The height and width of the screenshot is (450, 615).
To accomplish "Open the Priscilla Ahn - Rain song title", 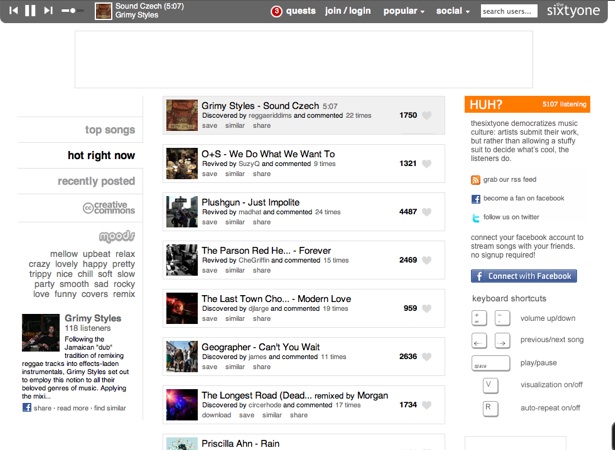I will 240,444.
